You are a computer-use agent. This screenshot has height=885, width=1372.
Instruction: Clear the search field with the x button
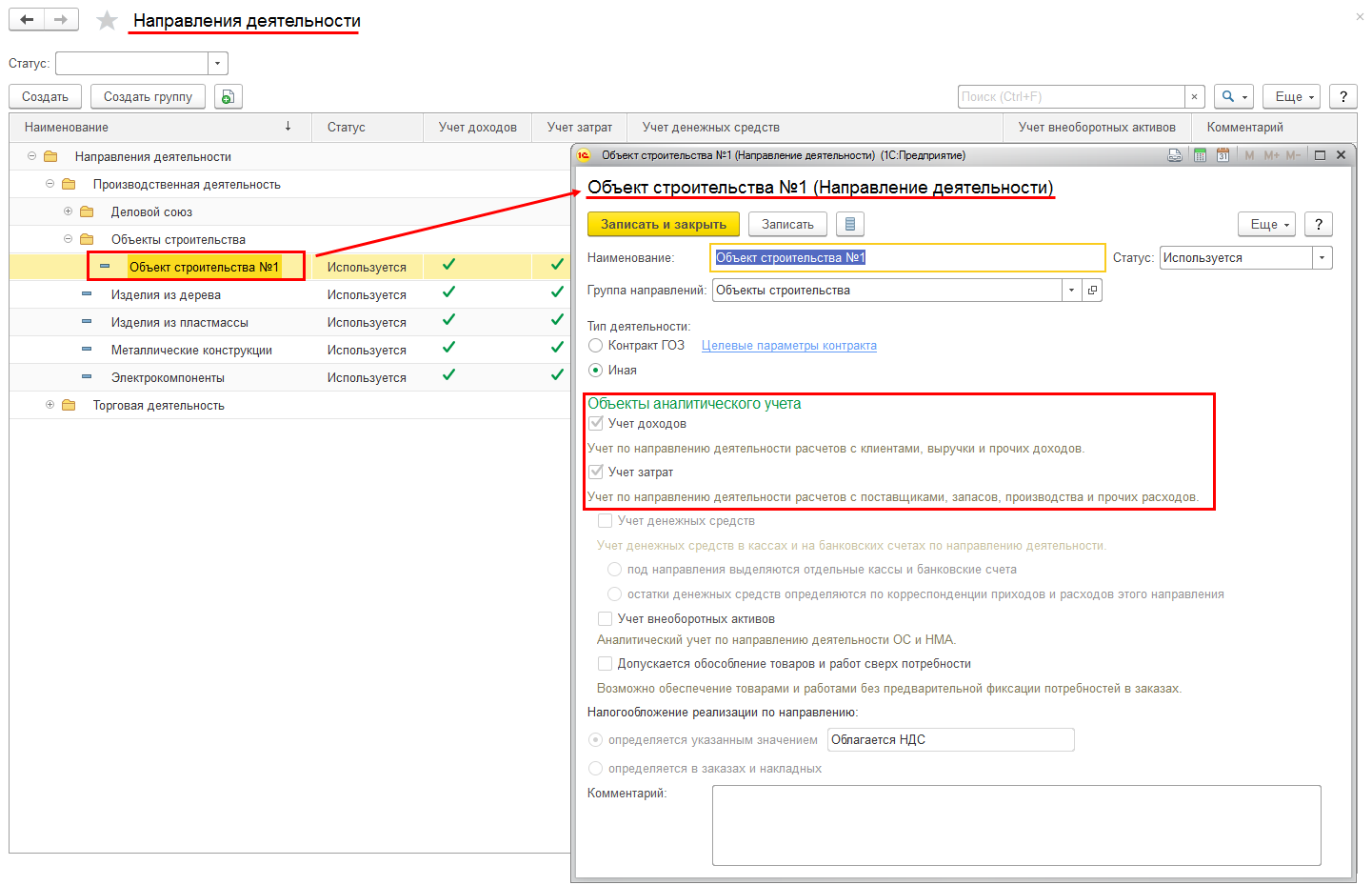pyautogui.click(x=1195, y=96)
